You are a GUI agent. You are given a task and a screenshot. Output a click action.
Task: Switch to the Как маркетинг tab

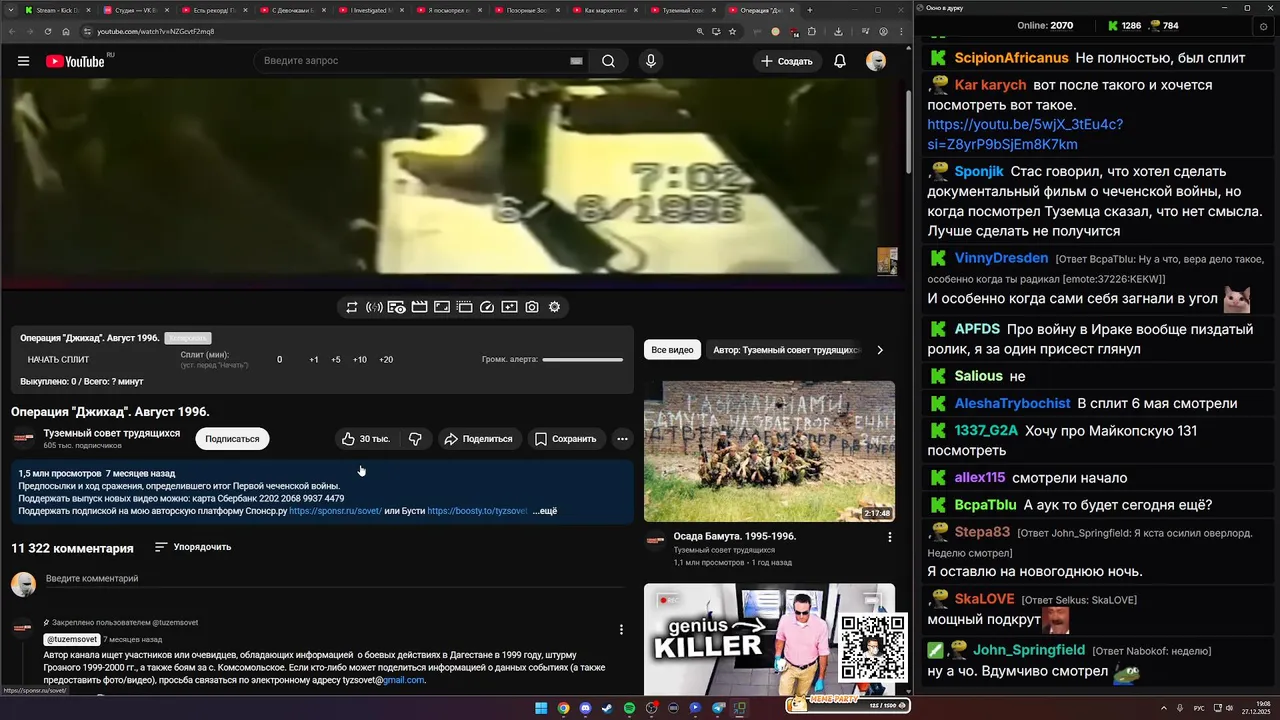point(604,10)
